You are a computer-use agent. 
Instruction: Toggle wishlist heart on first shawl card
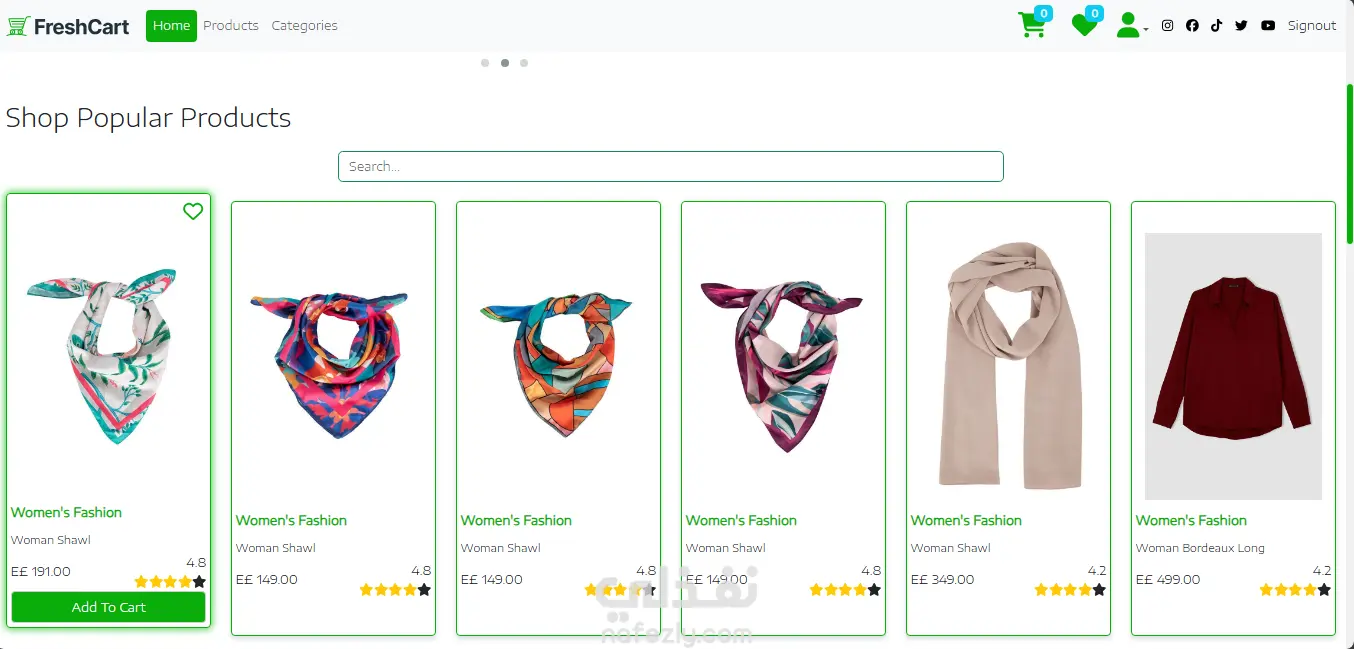(x=193, y=211)
